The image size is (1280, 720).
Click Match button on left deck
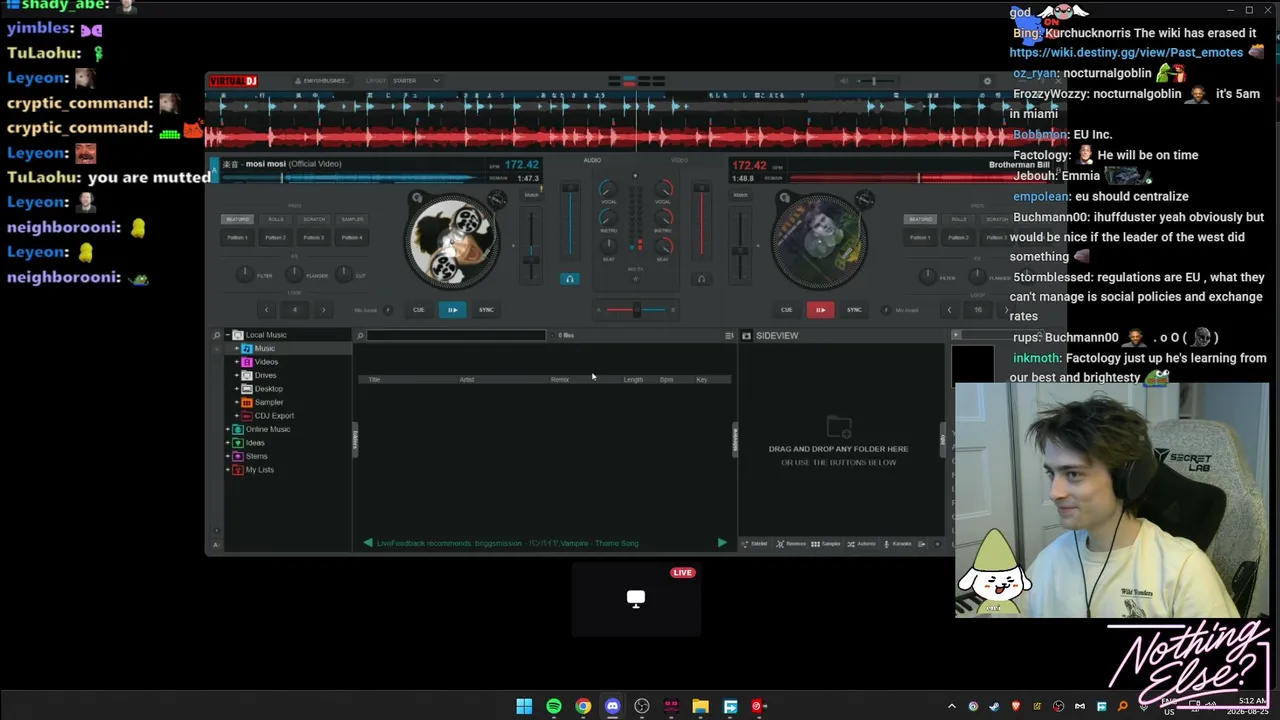pyautogui.click(x=531, y=195)
